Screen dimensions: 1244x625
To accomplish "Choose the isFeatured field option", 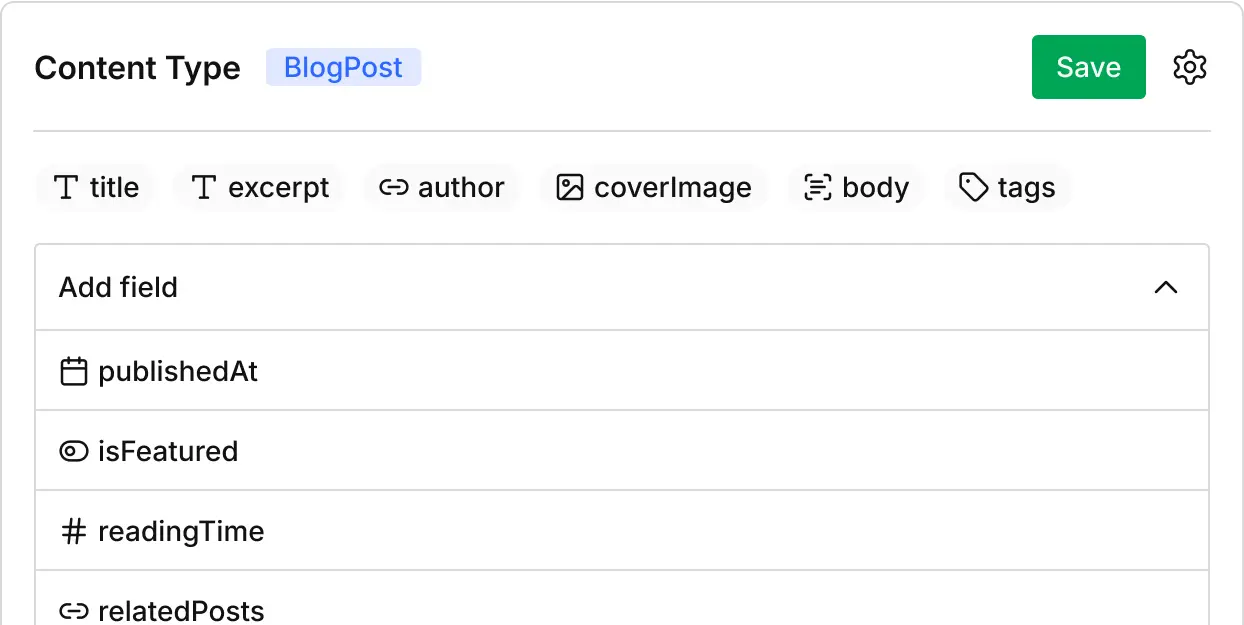I will click(x=168, y=452).
